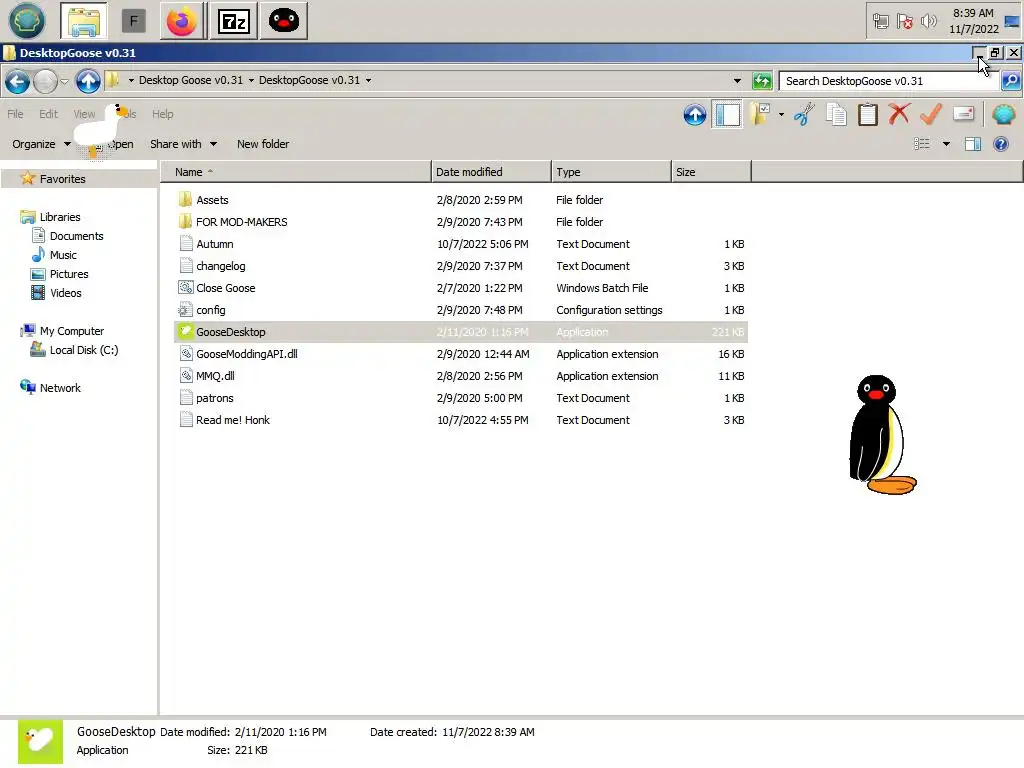
Task: Toggle the preview pane button
Action: [973, 144]
